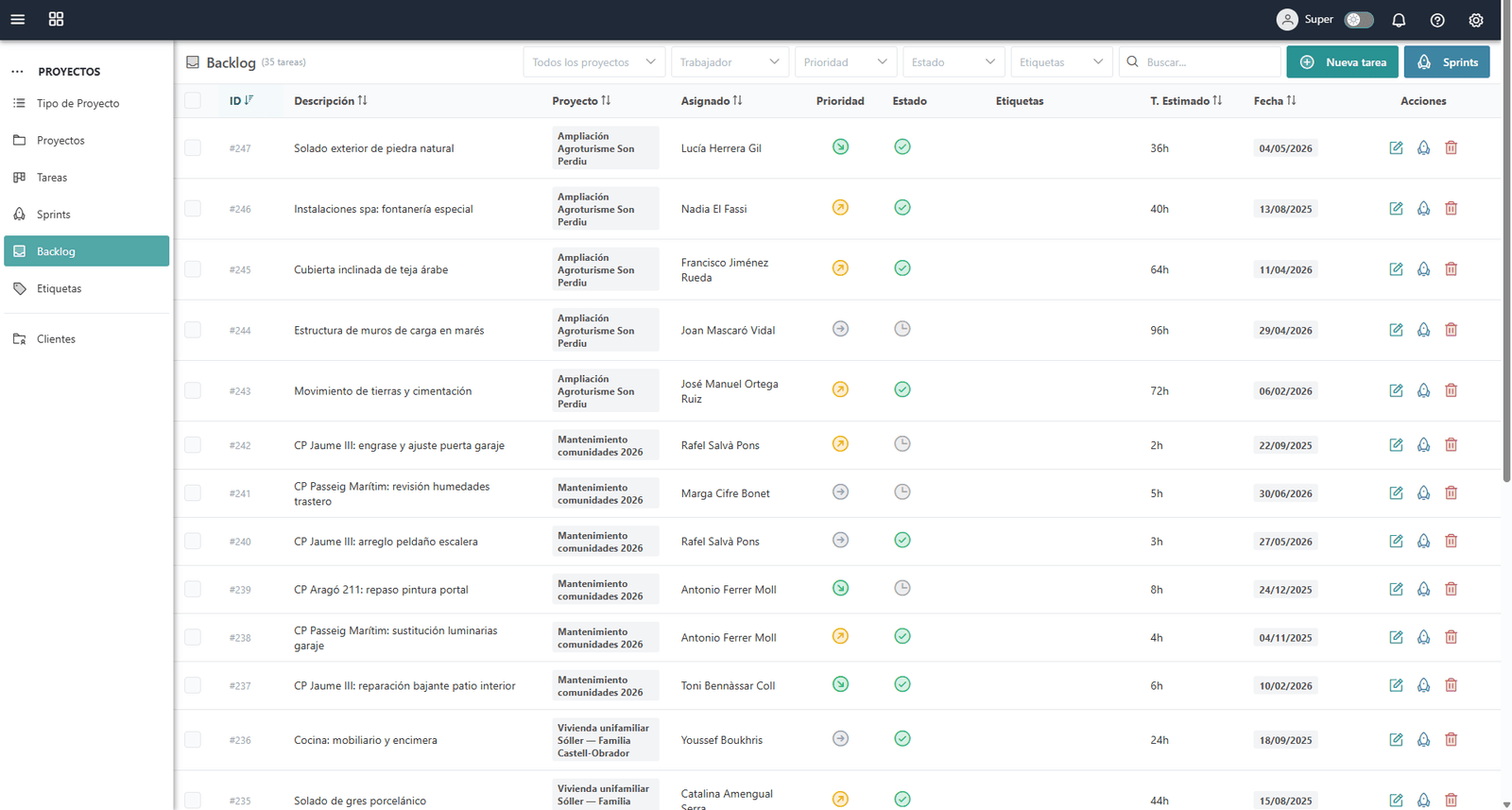Viewport: 1512px width, 810px height.
Task: Open notifications bell
Action: (1399, 20)
